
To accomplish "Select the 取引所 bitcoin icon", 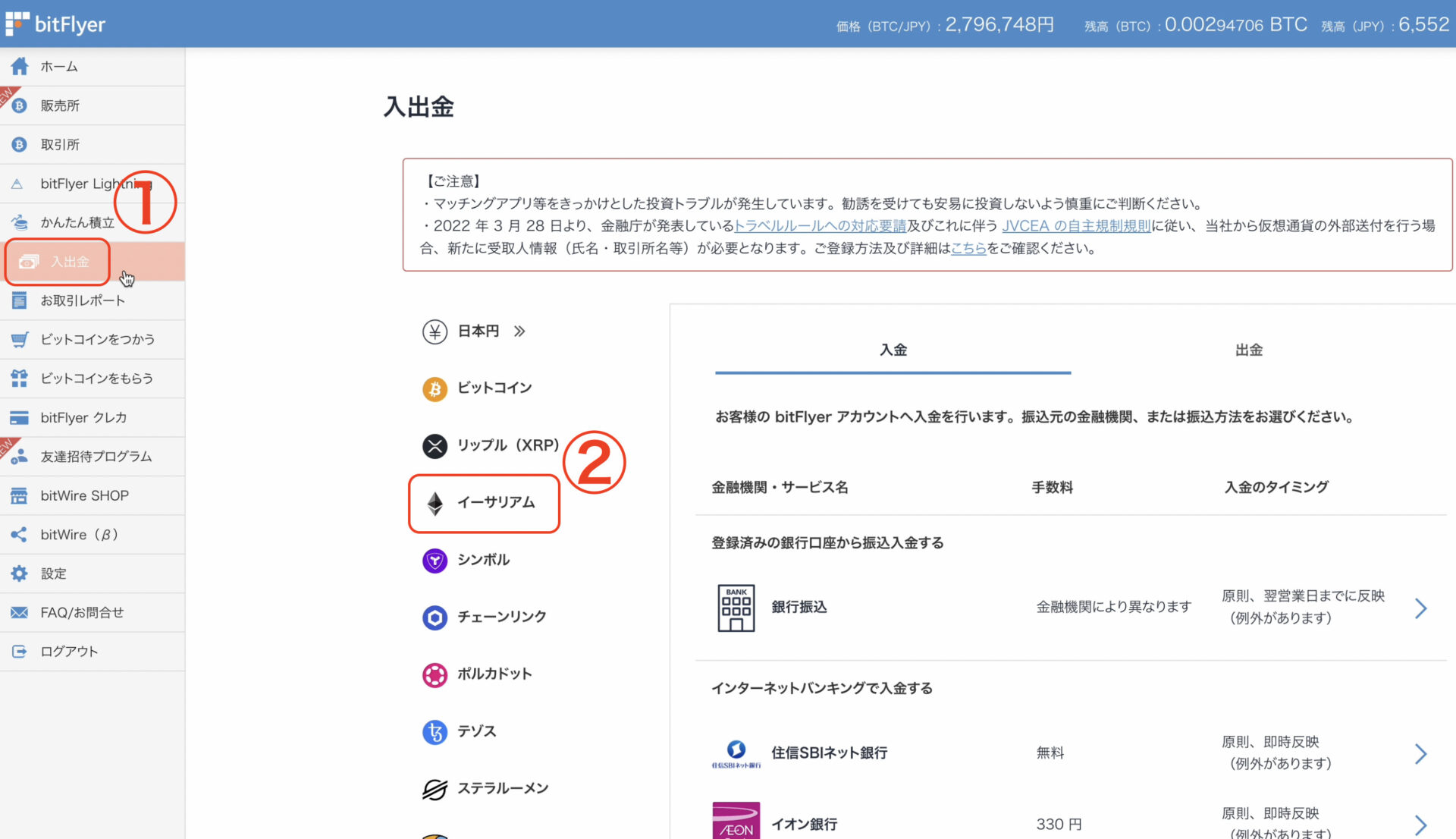I will click(x=20, y=144).
